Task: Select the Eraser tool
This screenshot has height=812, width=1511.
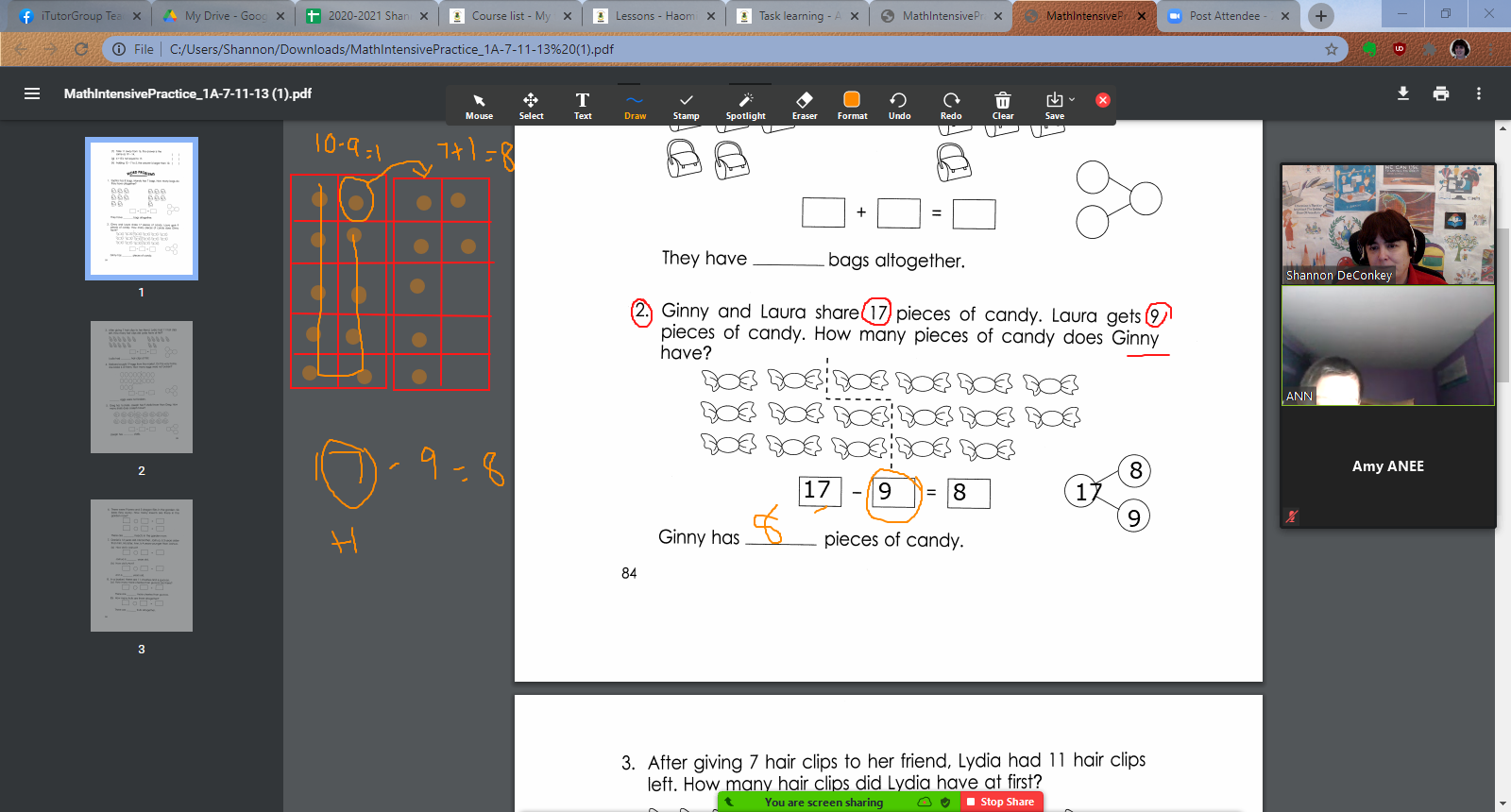Action: click(805, 105)
